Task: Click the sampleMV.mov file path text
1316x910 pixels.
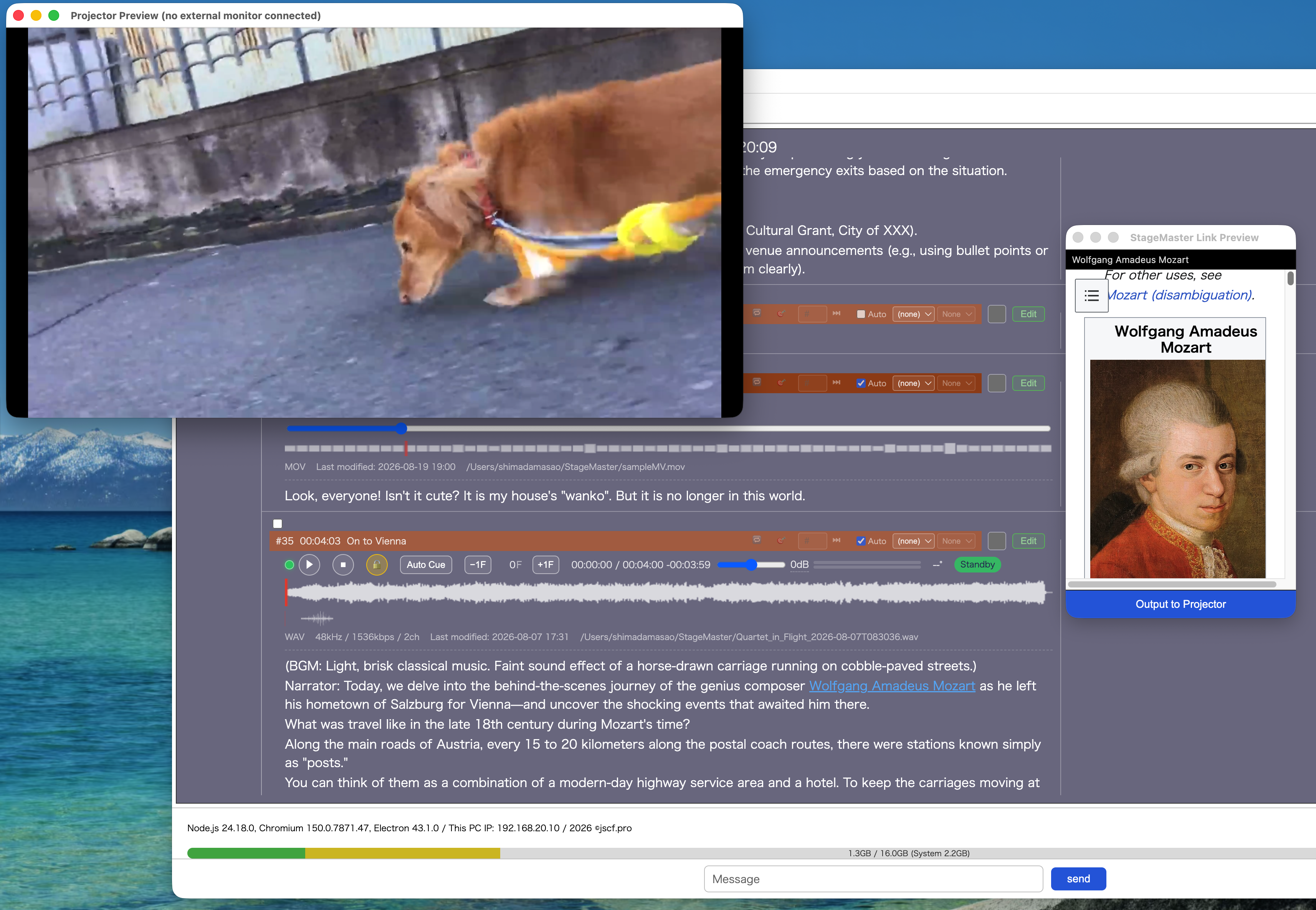Action: click(x=575, y=467)
